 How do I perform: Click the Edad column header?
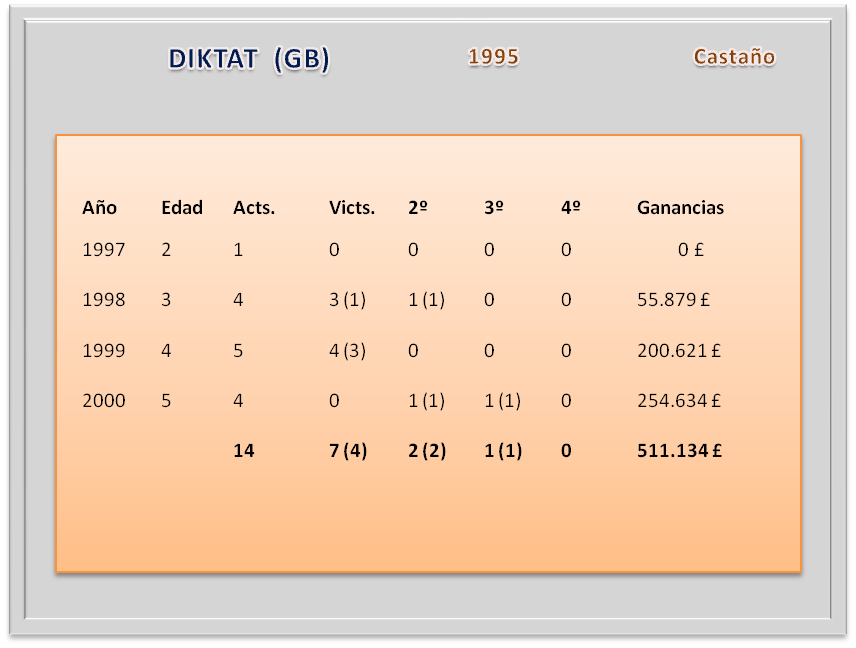tap(182, 208)
